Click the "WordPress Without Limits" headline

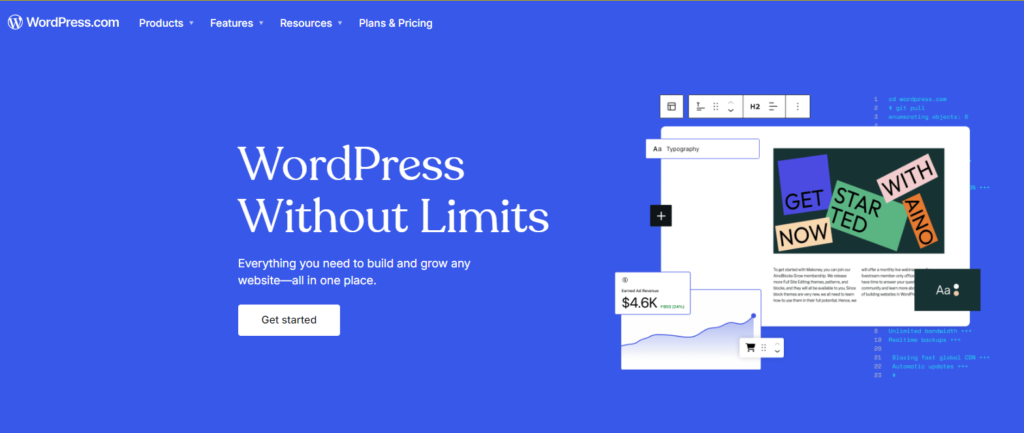[x=393, y=191]
